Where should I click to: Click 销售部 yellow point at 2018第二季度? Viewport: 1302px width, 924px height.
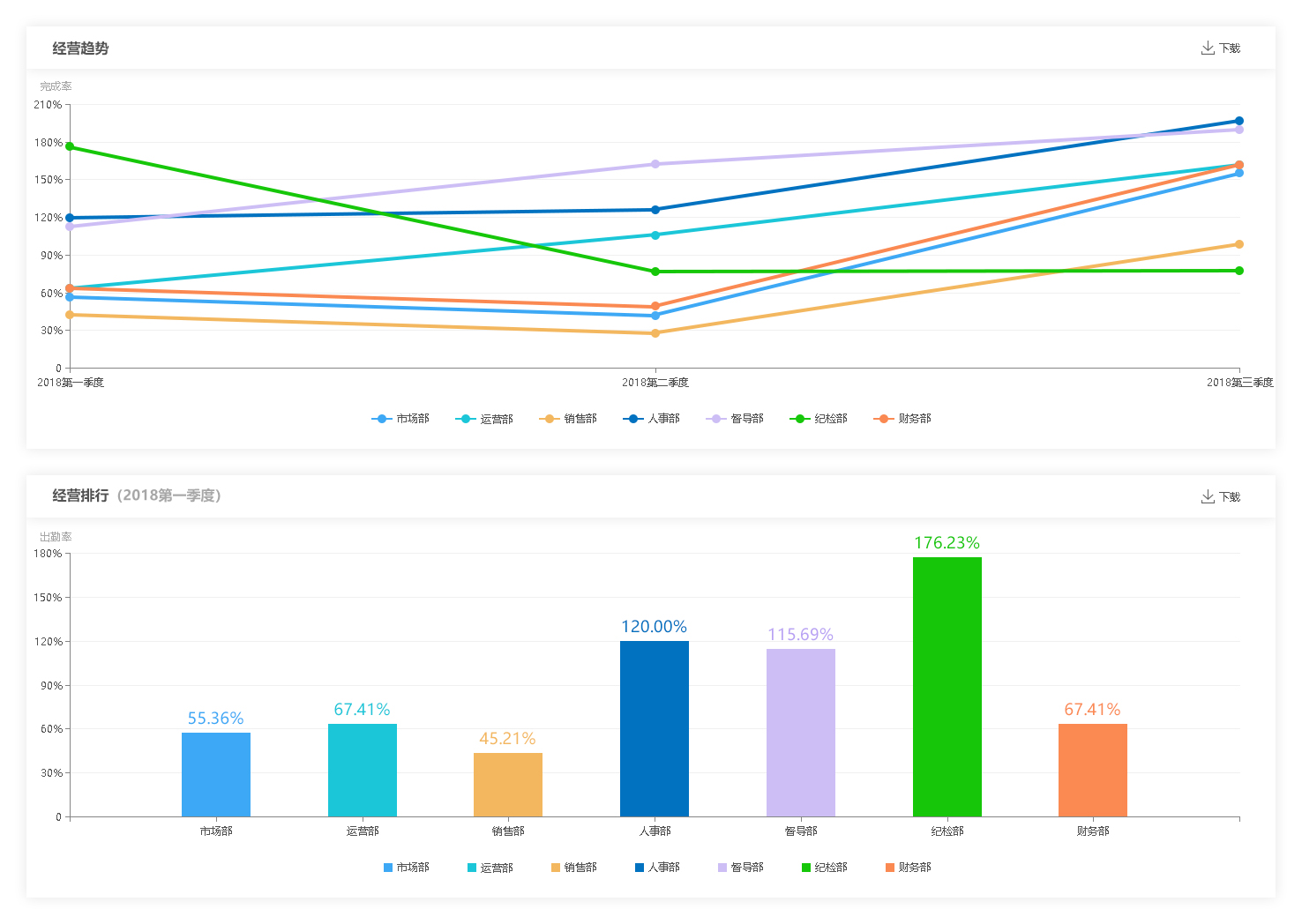(x=655, y=333)
